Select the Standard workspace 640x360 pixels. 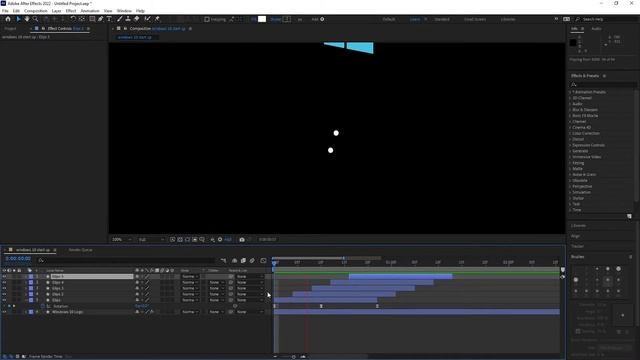(442, 19)
